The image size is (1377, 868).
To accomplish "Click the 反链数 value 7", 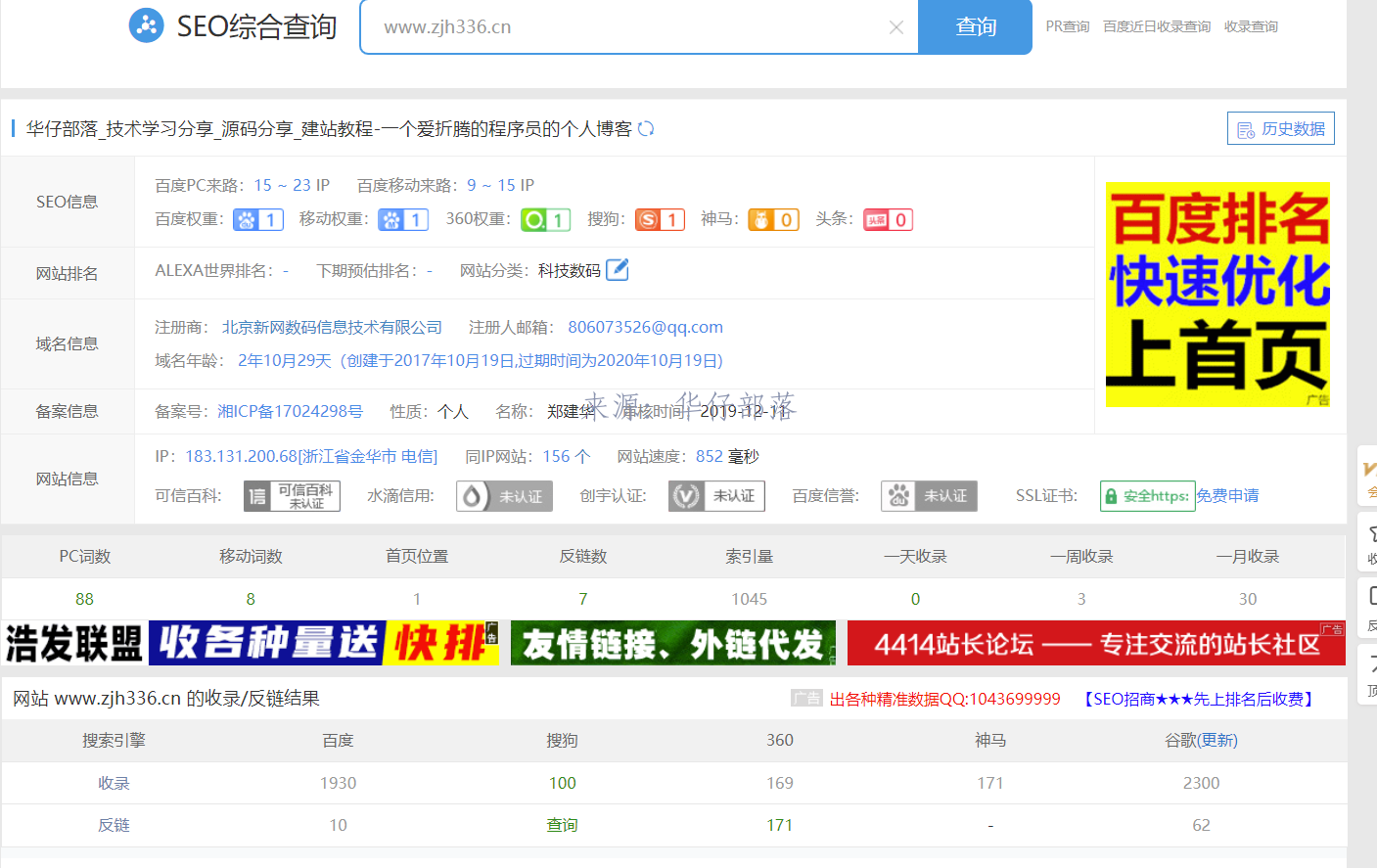I will coord(583,599).
